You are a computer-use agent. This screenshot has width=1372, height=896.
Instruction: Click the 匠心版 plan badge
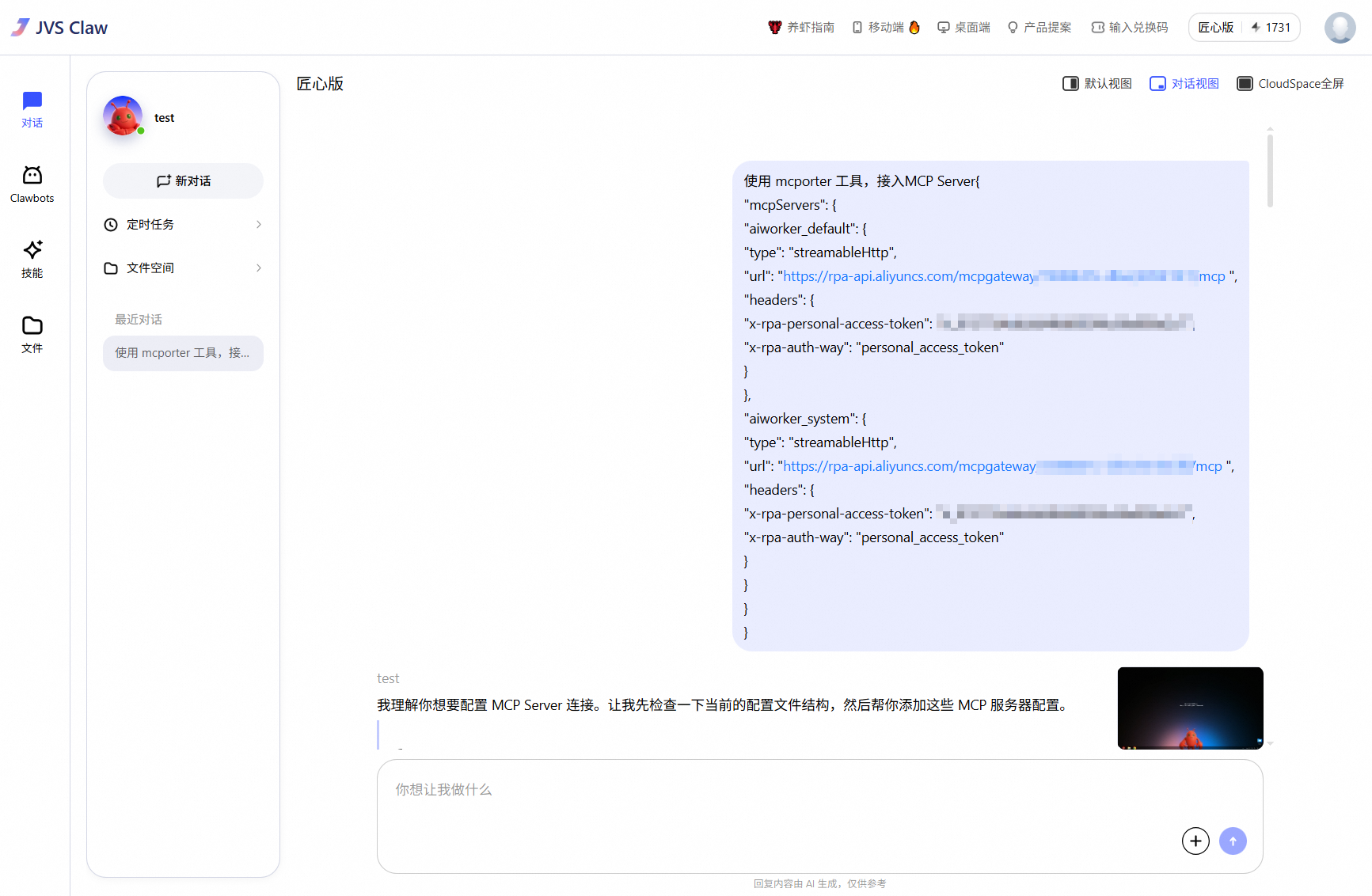1215,28
